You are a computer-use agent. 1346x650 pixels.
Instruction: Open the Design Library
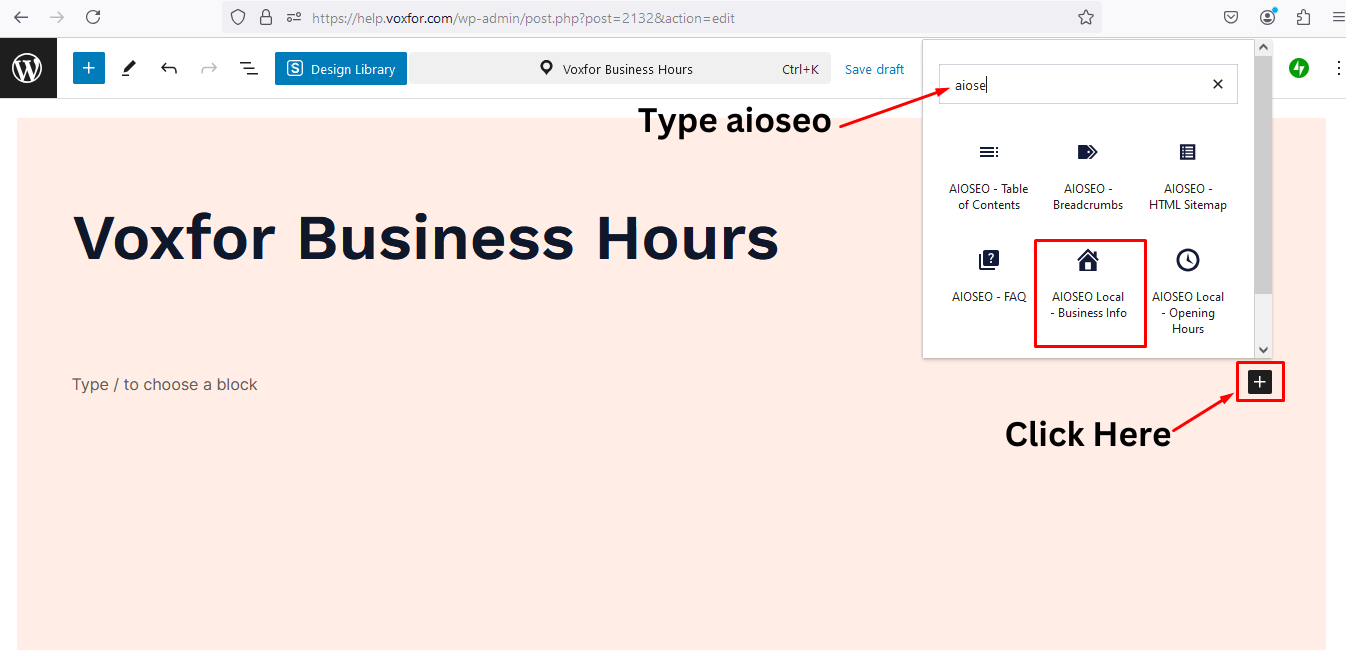click(340, 68)
